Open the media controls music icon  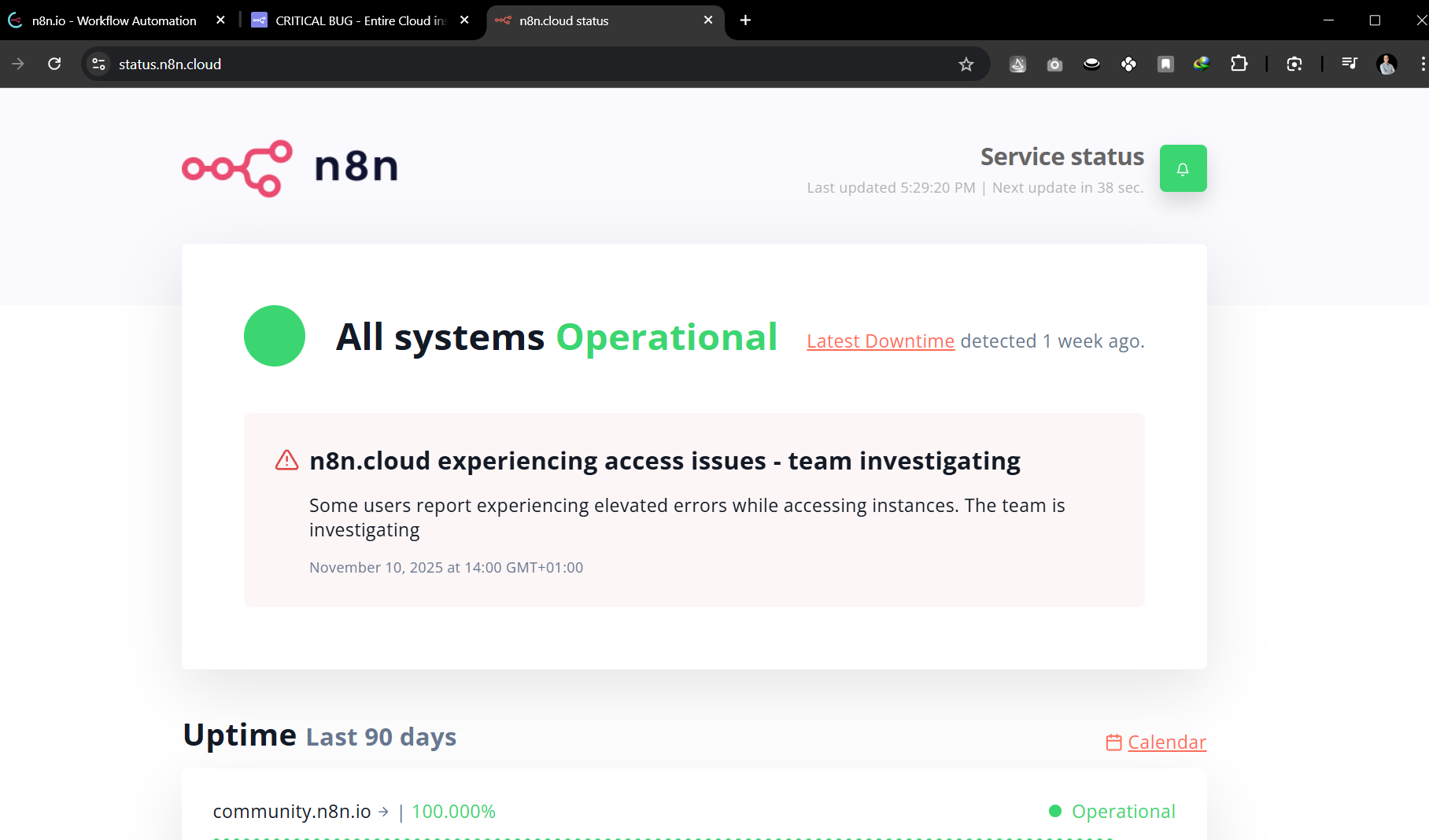1349,64
